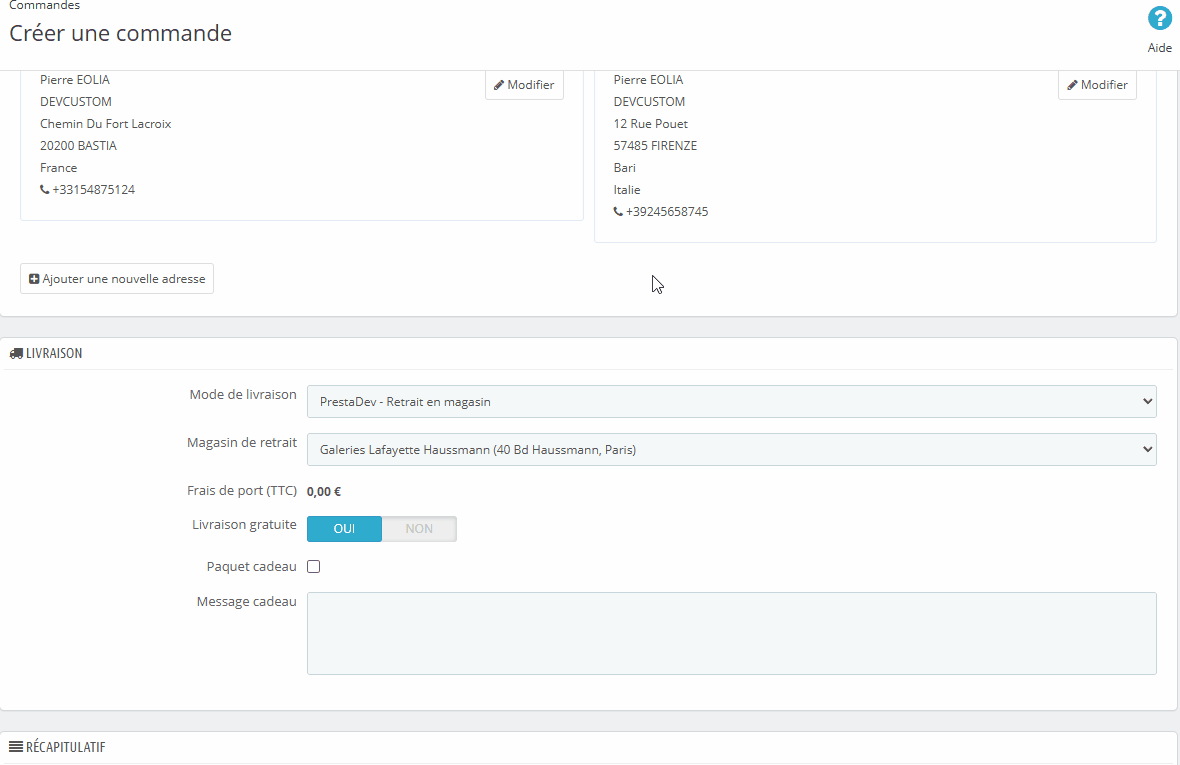Screen dimensions: 1180x765
Task: Open the Magasin de retrait dropdown
Action: (x=731, y=450)
